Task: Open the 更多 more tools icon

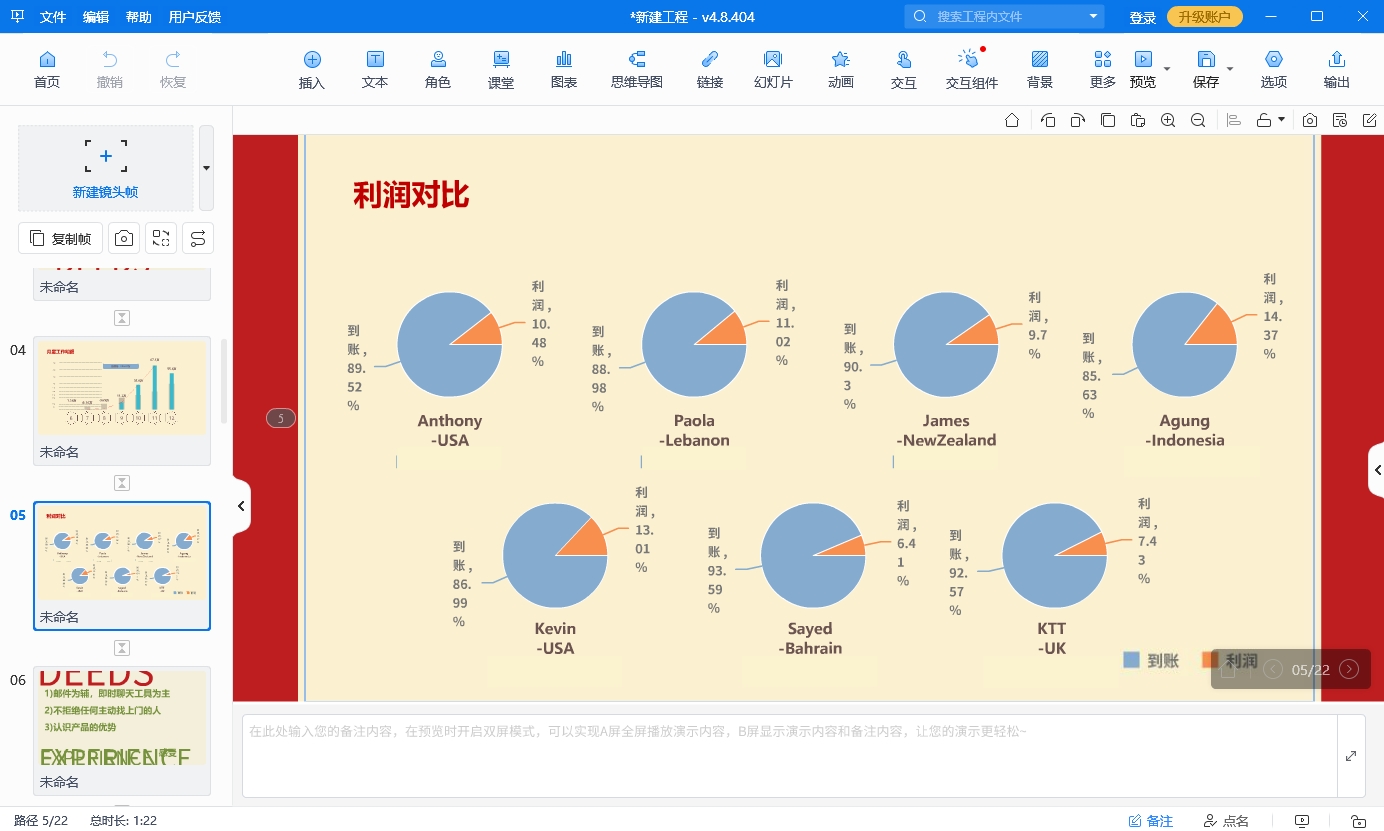Action: pyautogui.click(x=1103, y=69)
